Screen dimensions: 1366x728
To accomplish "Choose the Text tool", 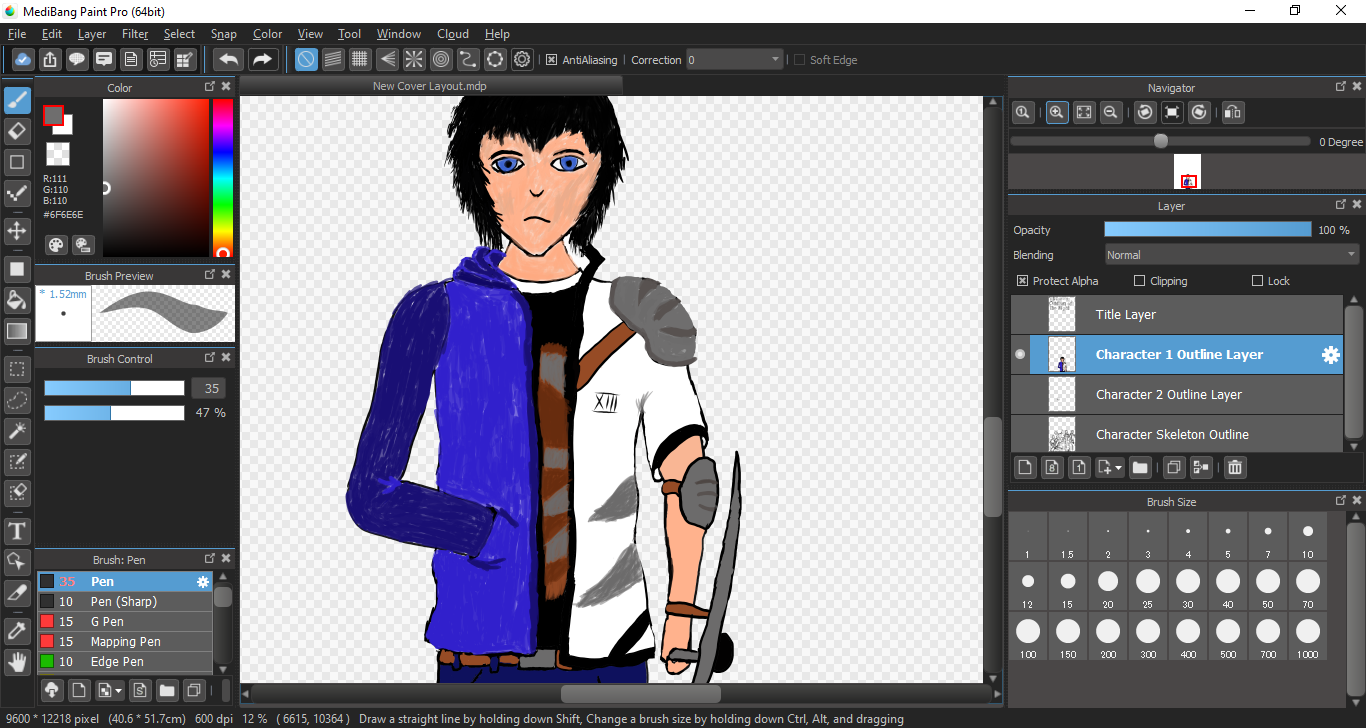I will 17,530.
